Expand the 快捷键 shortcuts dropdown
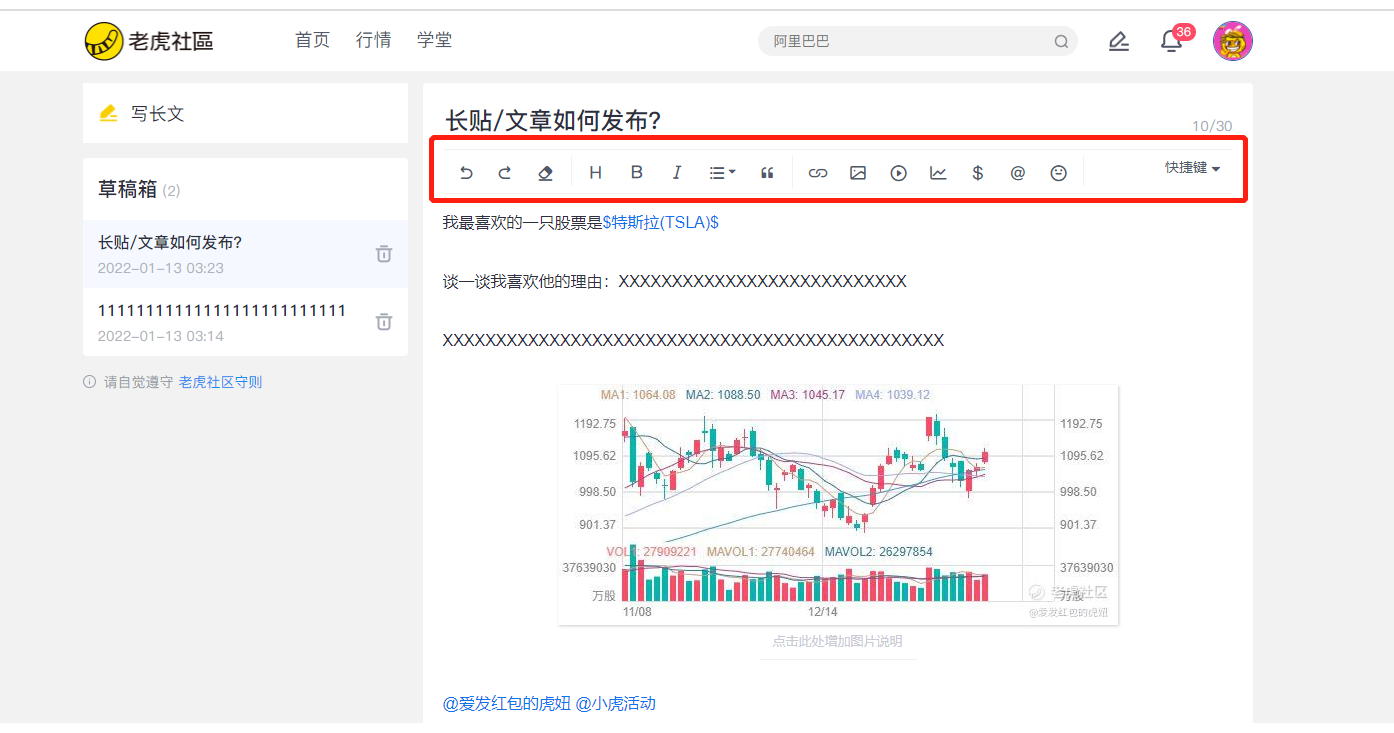The image size is (1394, 733). point(1193,168)
